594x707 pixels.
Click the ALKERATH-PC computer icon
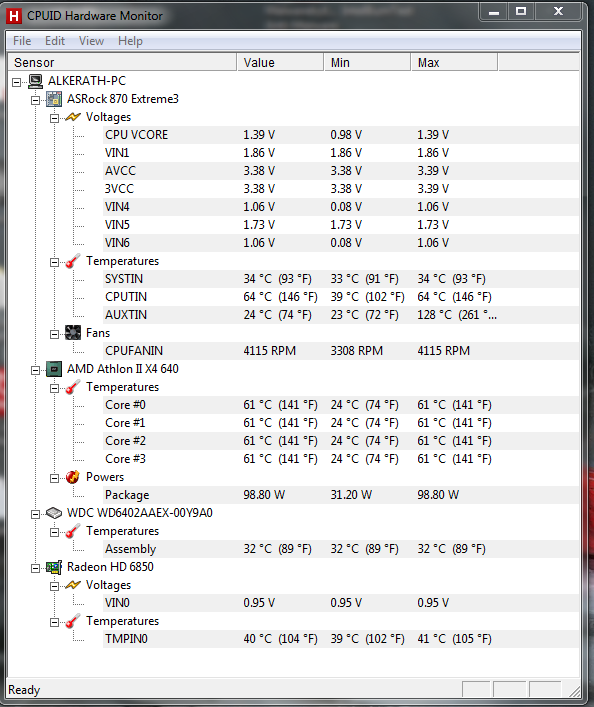36,81
